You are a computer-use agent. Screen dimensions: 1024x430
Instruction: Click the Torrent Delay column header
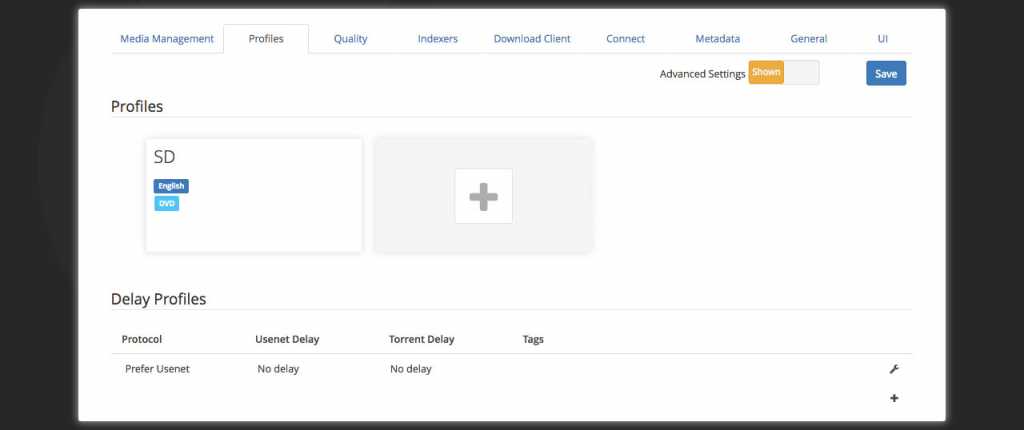coord(421,339)
